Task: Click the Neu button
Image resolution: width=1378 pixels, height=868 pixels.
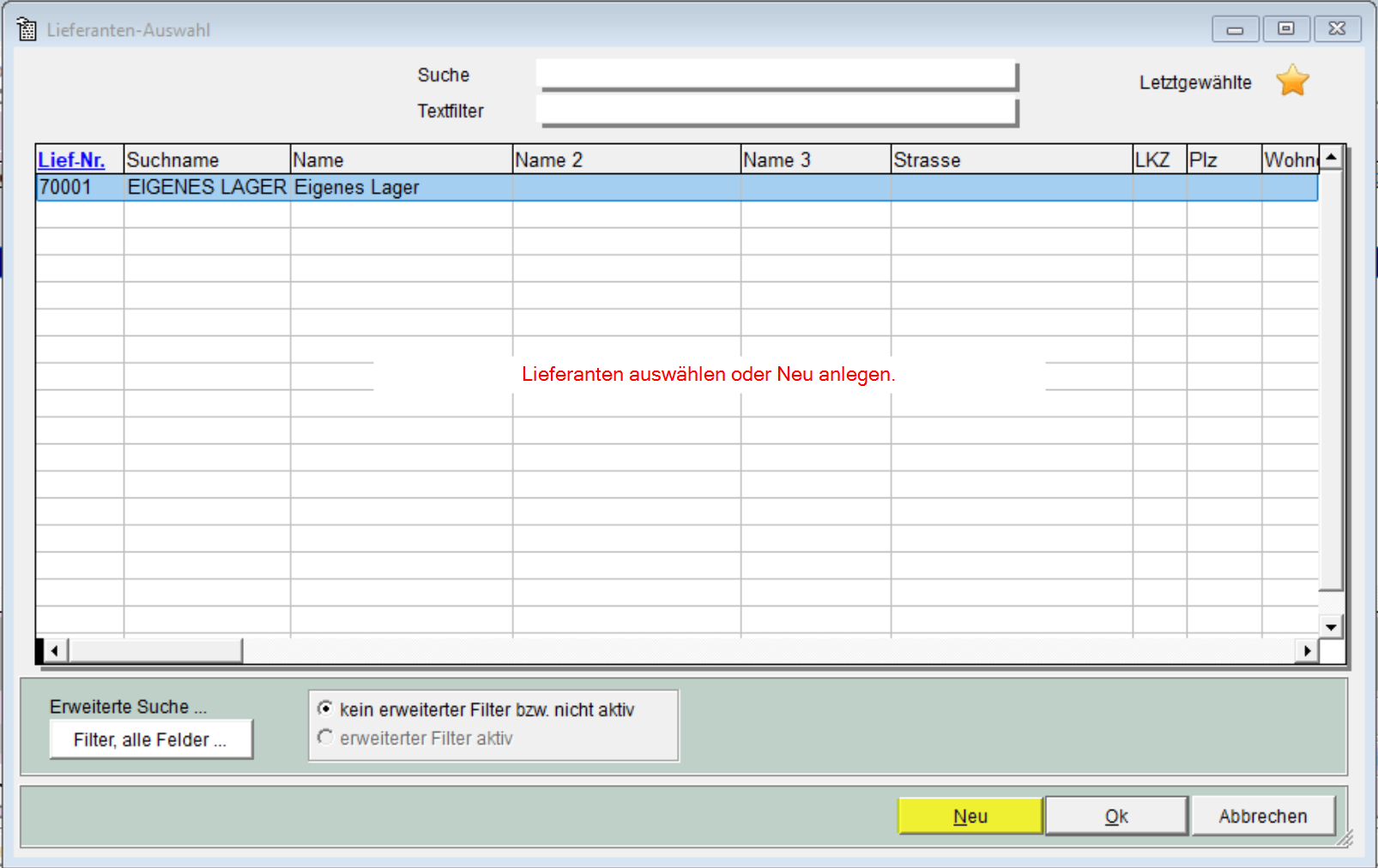Action: point(970,816)
